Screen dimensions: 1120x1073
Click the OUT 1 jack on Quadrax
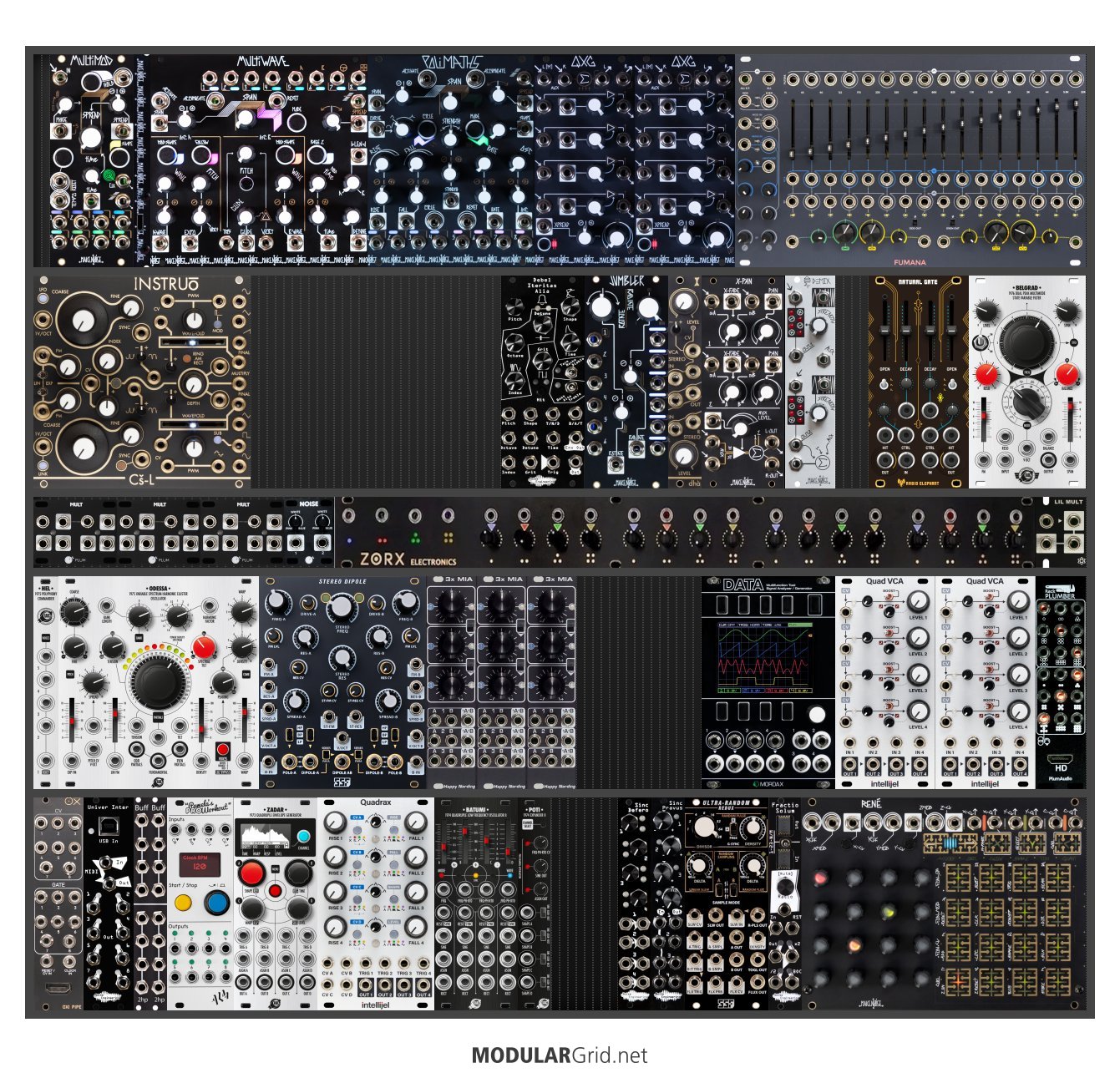pos(366,986)
